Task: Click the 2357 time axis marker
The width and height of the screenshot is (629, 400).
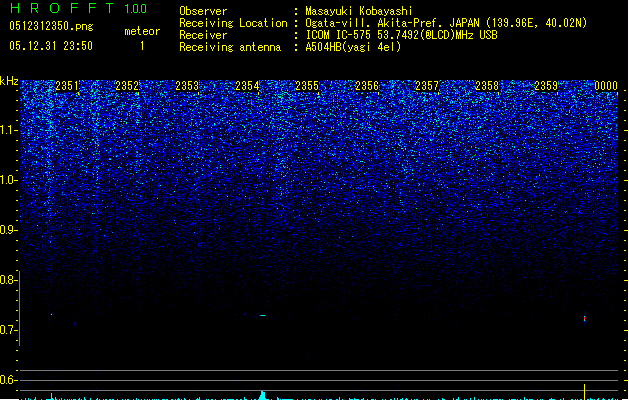Action: pyautogui.click(x=427, y=86)
